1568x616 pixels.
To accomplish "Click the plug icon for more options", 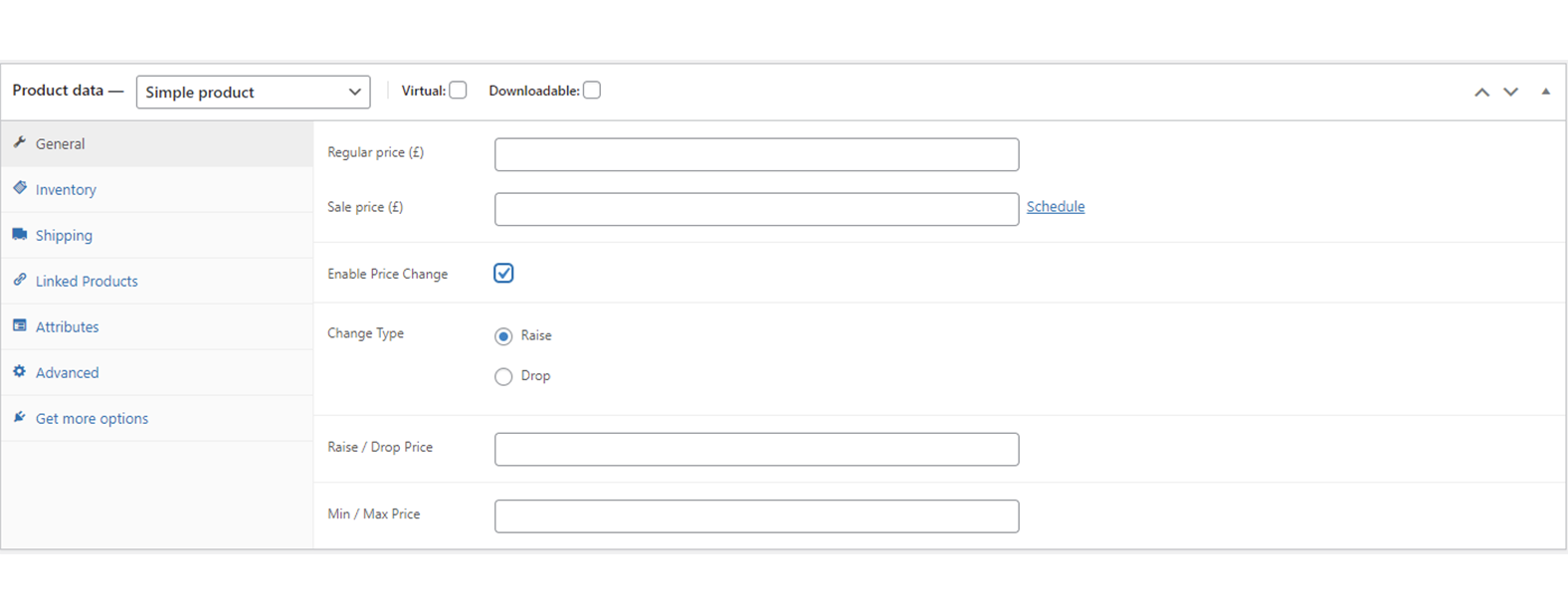I will (20, 418).
